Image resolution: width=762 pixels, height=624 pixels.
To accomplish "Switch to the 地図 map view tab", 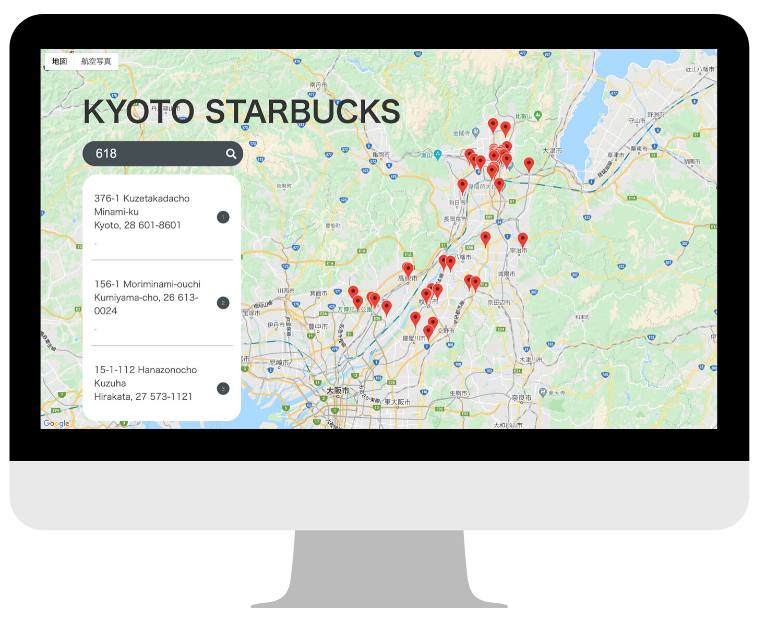I will click(59, 61).
